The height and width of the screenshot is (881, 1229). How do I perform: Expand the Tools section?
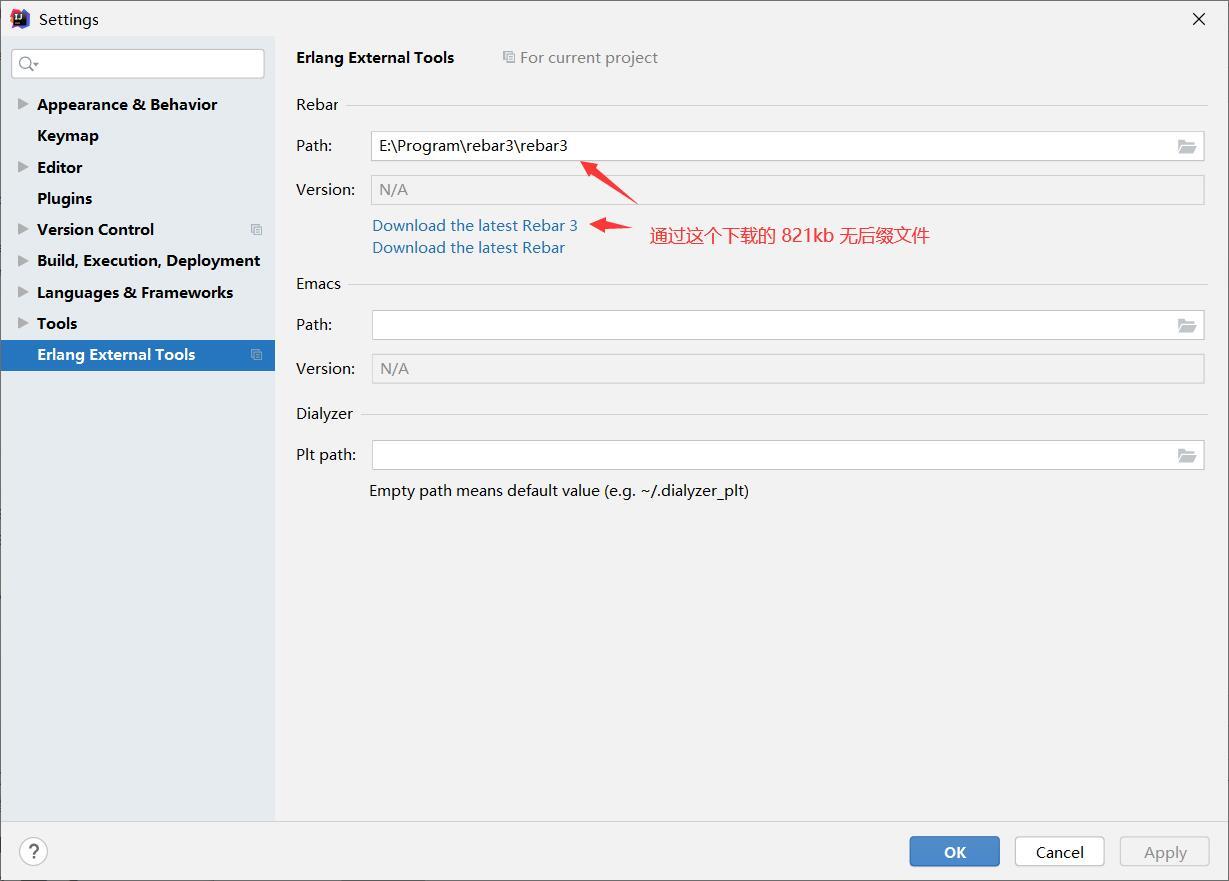(x=23, y=323)
